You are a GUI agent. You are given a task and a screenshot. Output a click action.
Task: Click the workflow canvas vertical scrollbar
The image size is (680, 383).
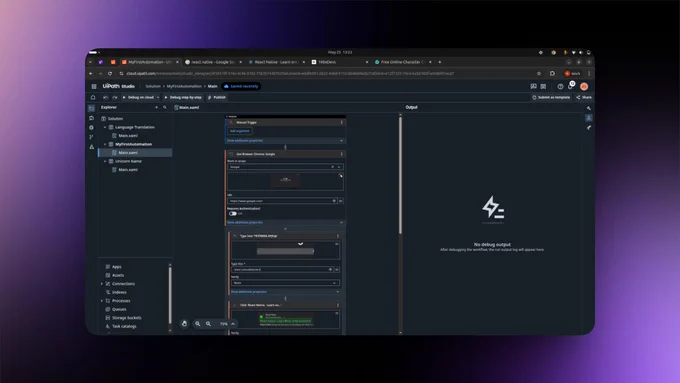[x=400, y=176]
